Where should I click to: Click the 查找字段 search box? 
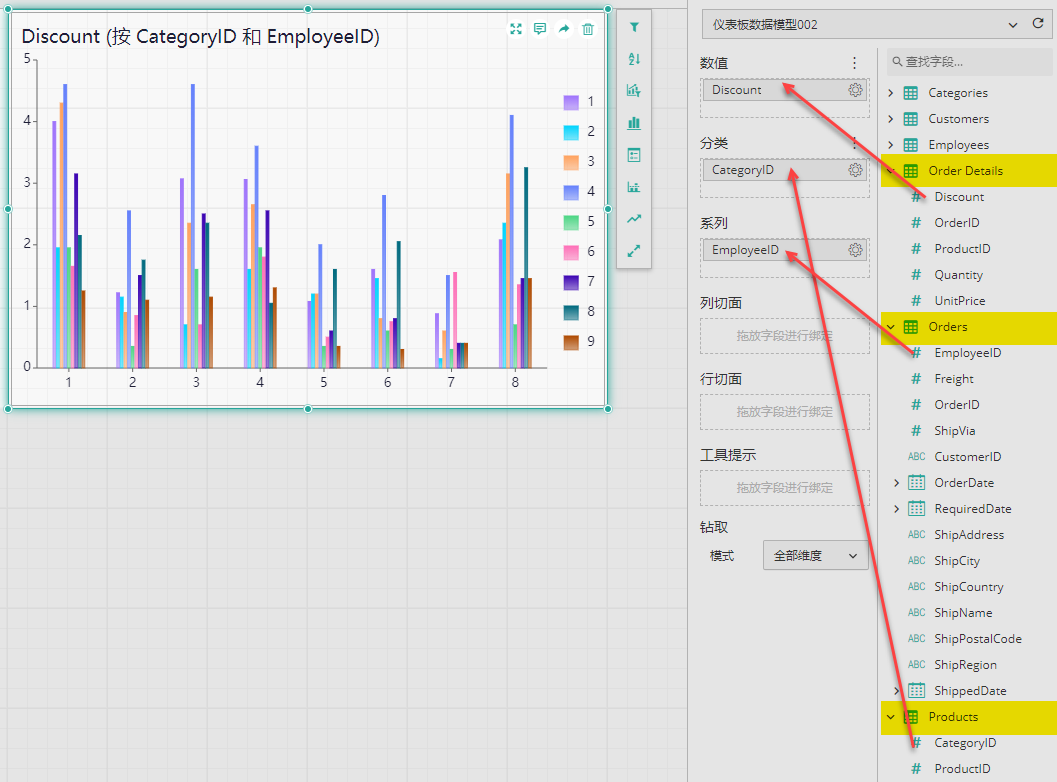[969, 62]
